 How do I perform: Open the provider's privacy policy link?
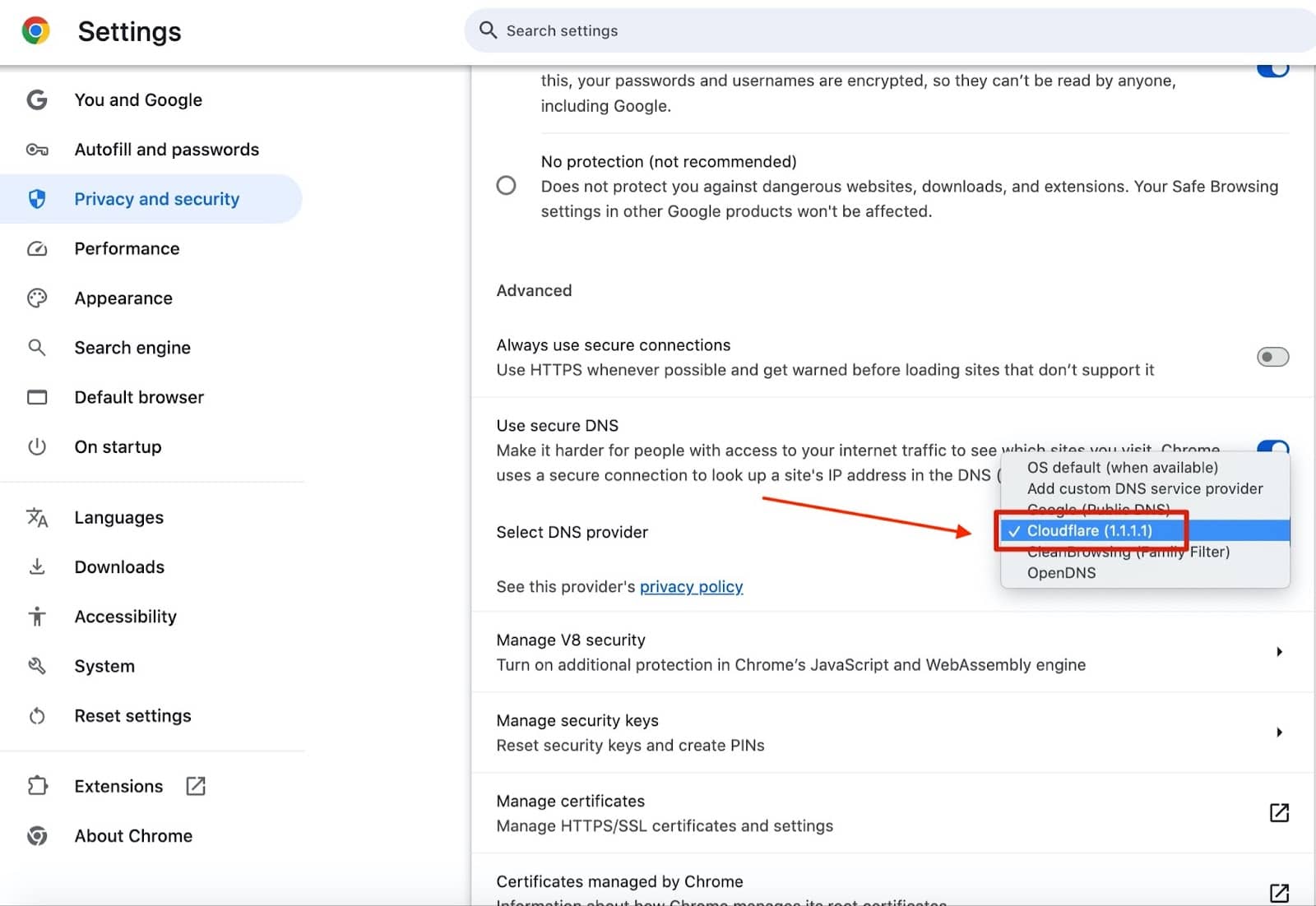691,587
